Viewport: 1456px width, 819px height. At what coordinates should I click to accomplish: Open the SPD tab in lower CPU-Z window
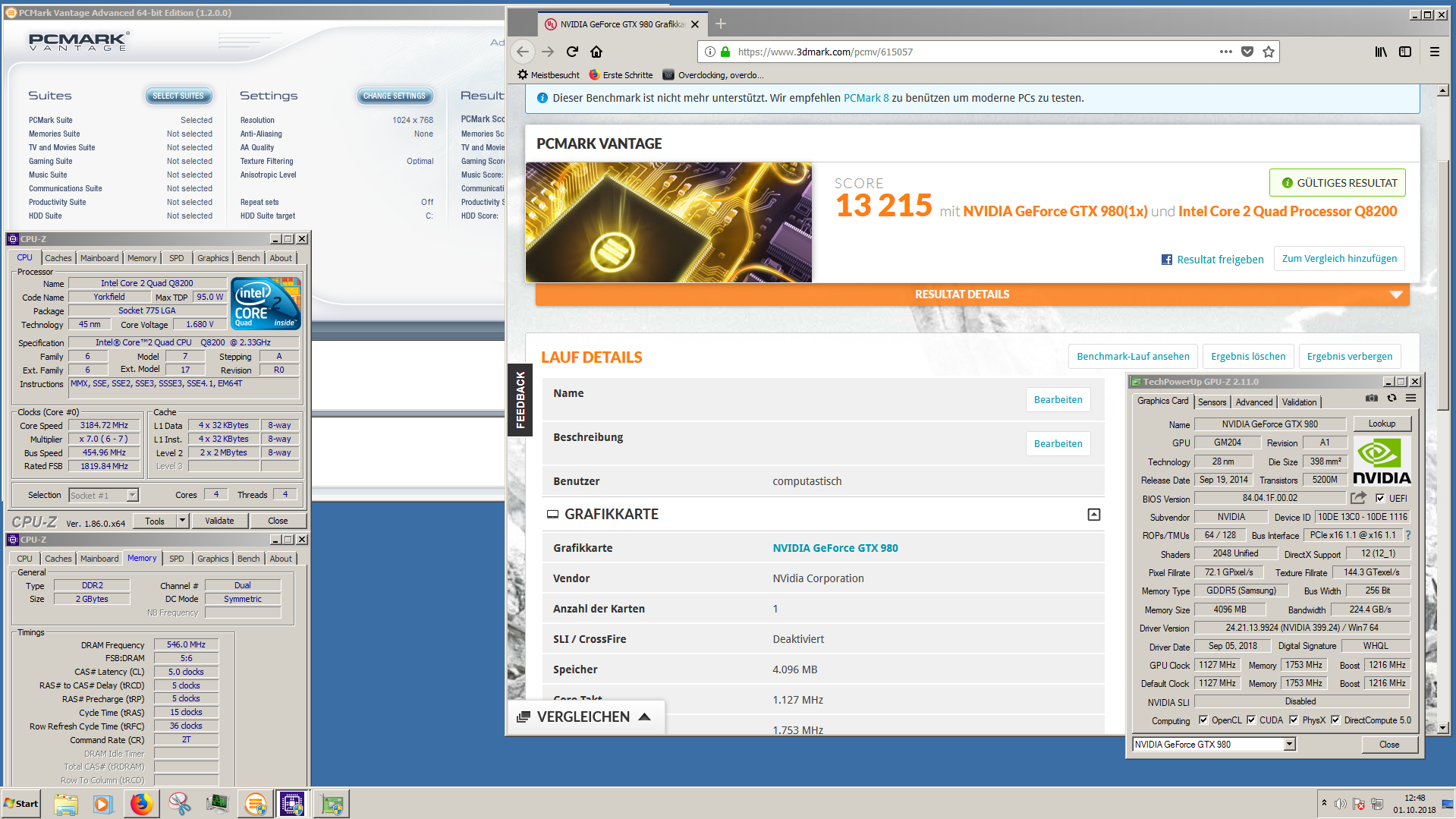click(177, 559)
